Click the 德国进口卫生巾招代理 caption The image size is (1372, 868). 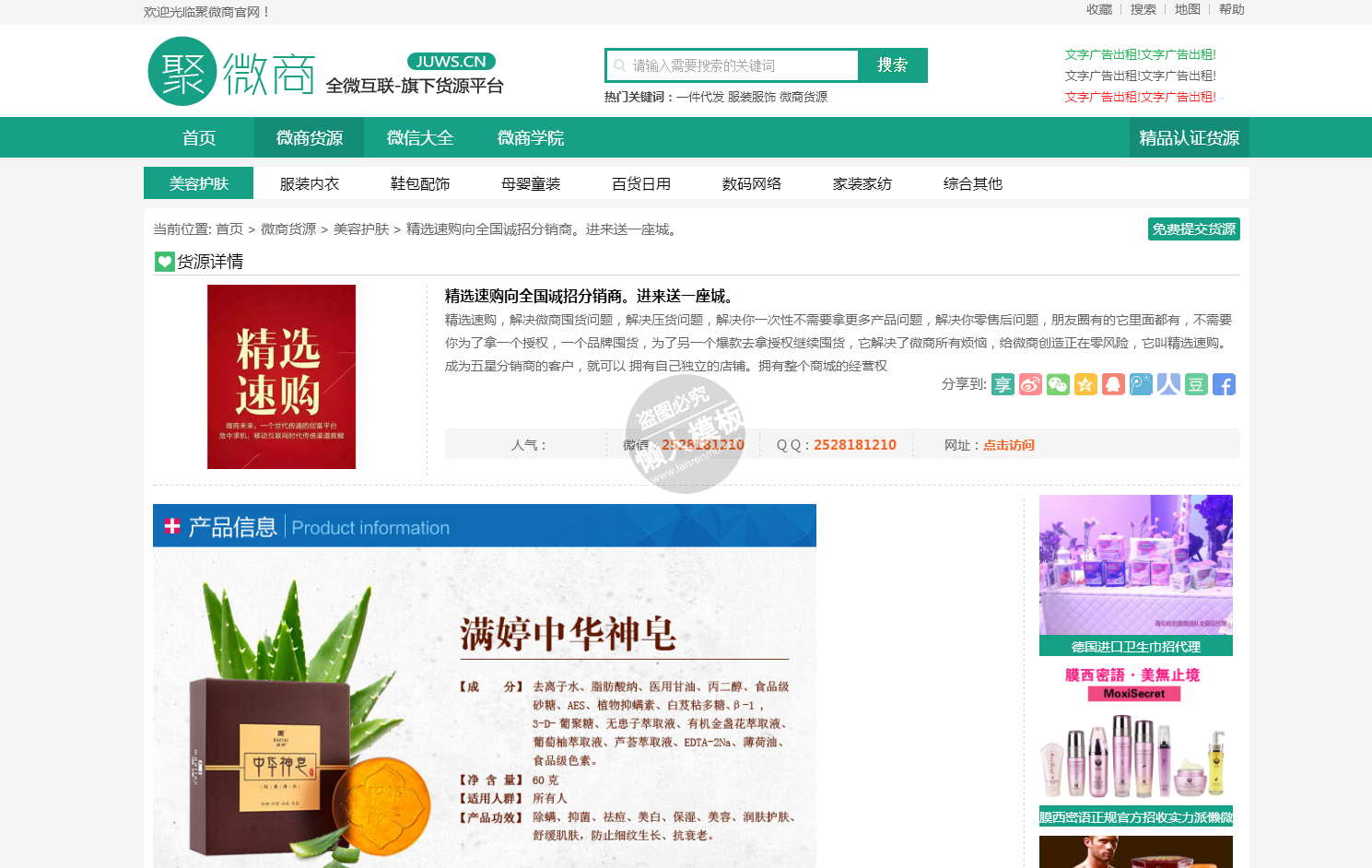point(1136,646)
